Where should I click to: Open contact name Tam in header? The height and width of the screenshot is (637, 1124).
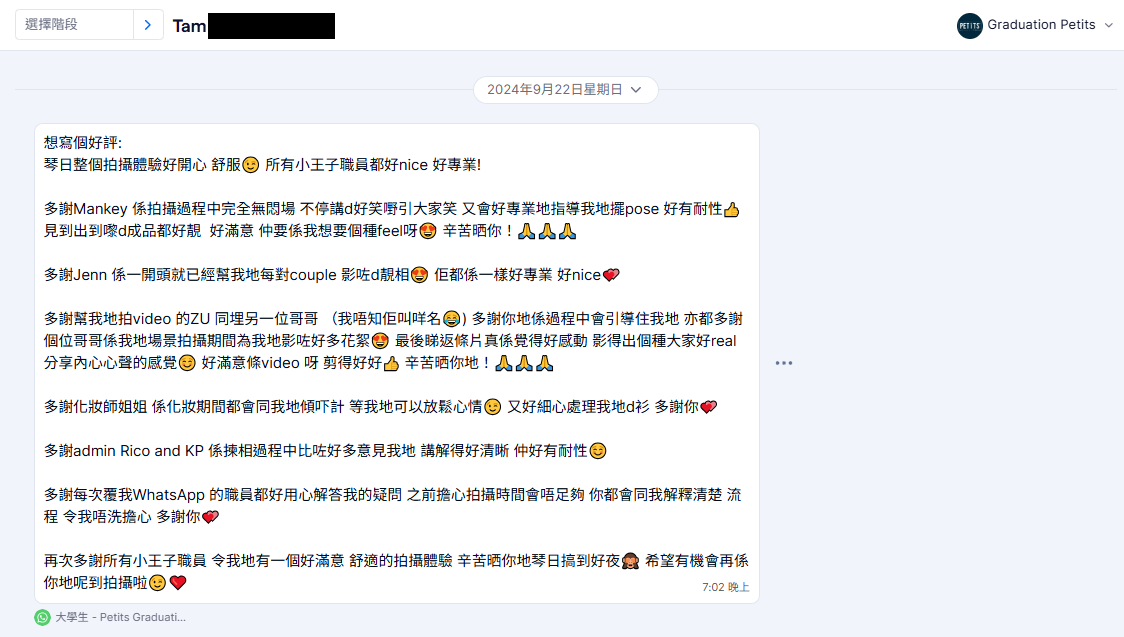(x=189, y=27)
